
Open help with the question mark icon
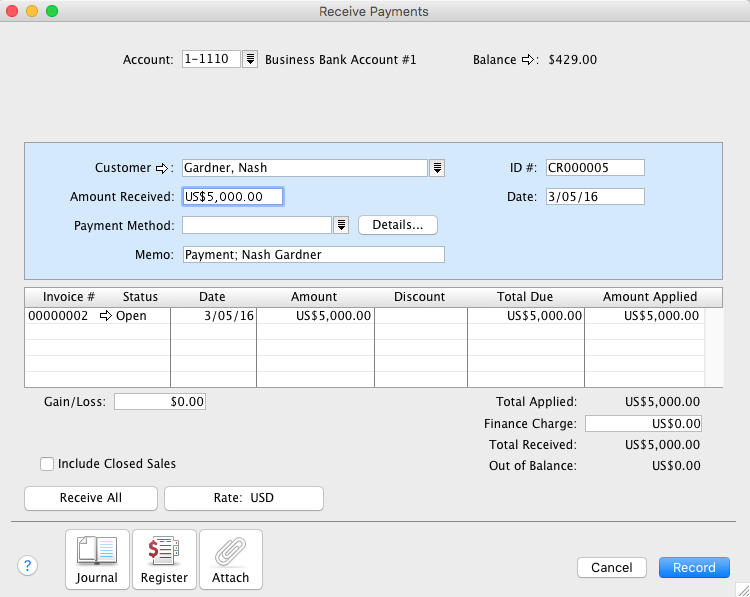(x=28, y=566)
